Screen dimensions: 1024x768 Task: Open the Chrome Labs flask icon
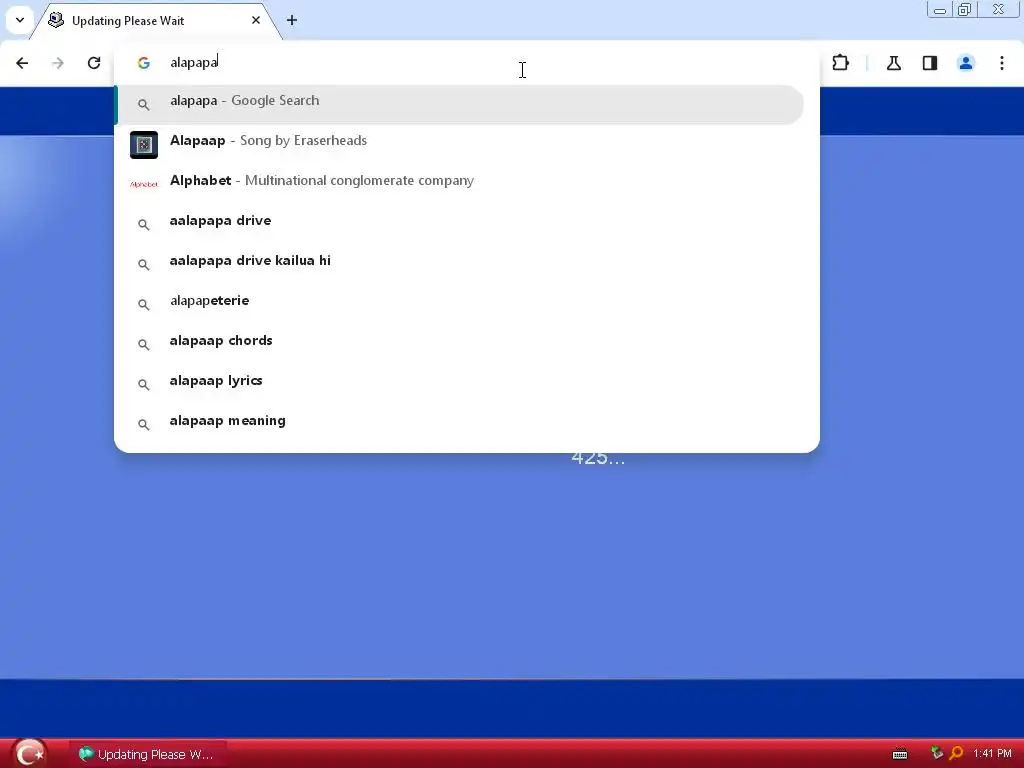pyautogui.click(x=894, y=63)
